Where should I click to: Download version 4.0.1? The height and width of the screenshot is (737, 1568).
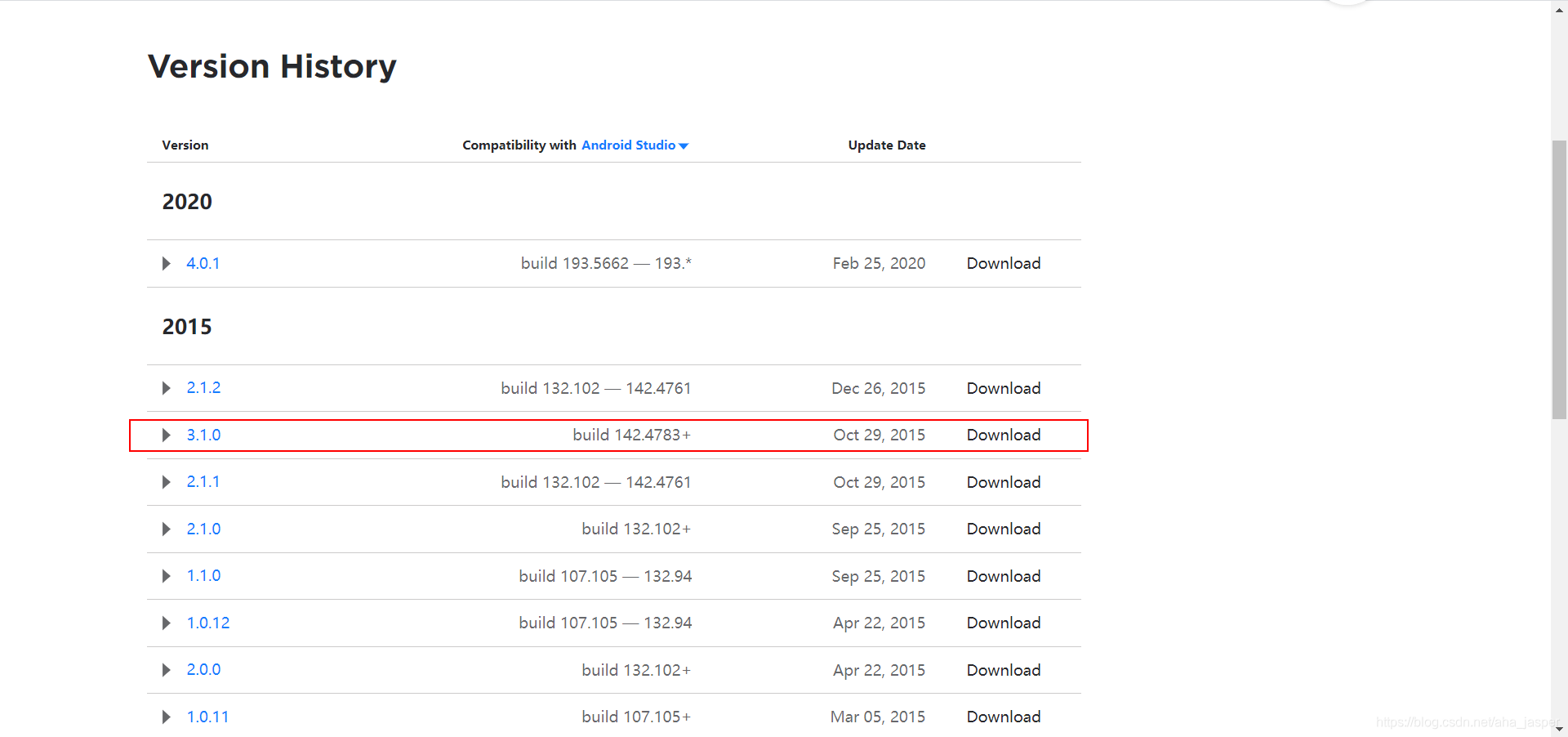1004,263
